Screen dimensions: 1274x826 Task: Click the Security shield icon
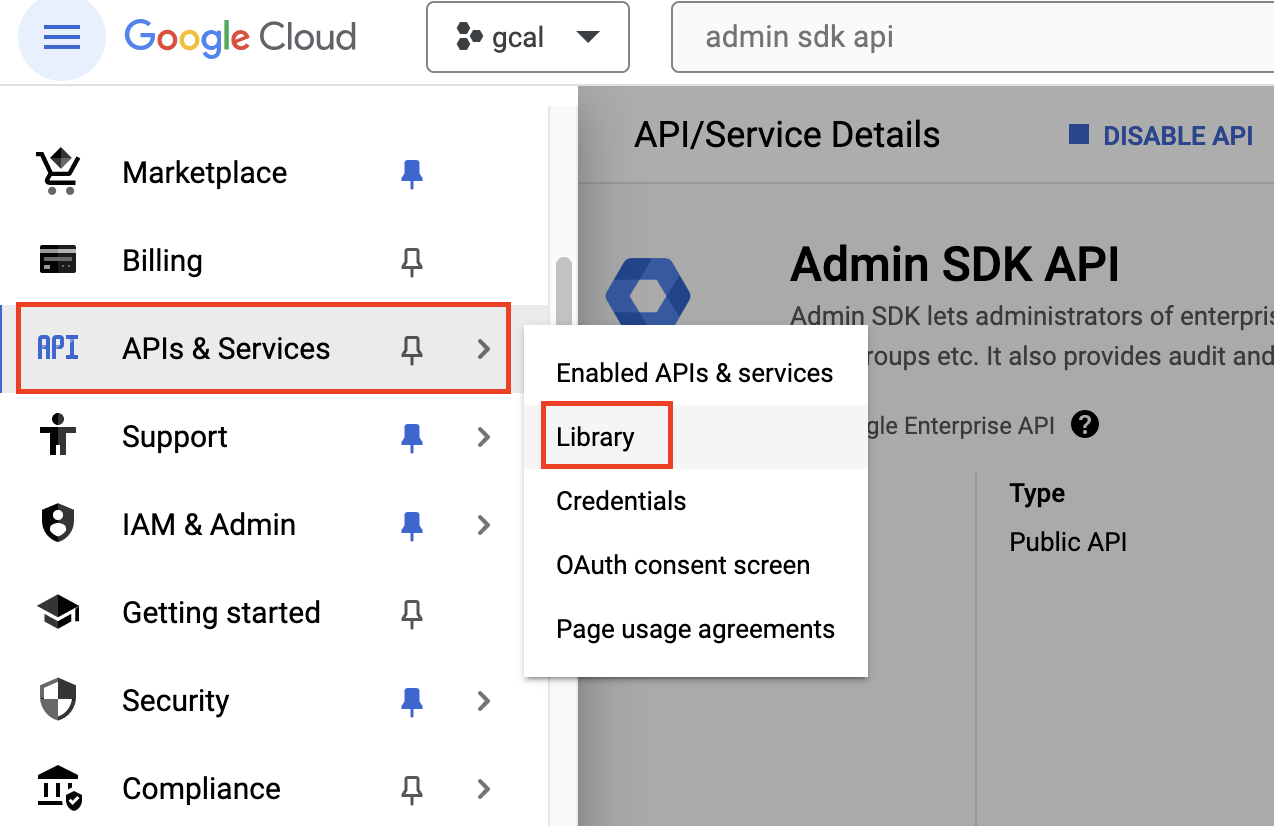[58, 700]
